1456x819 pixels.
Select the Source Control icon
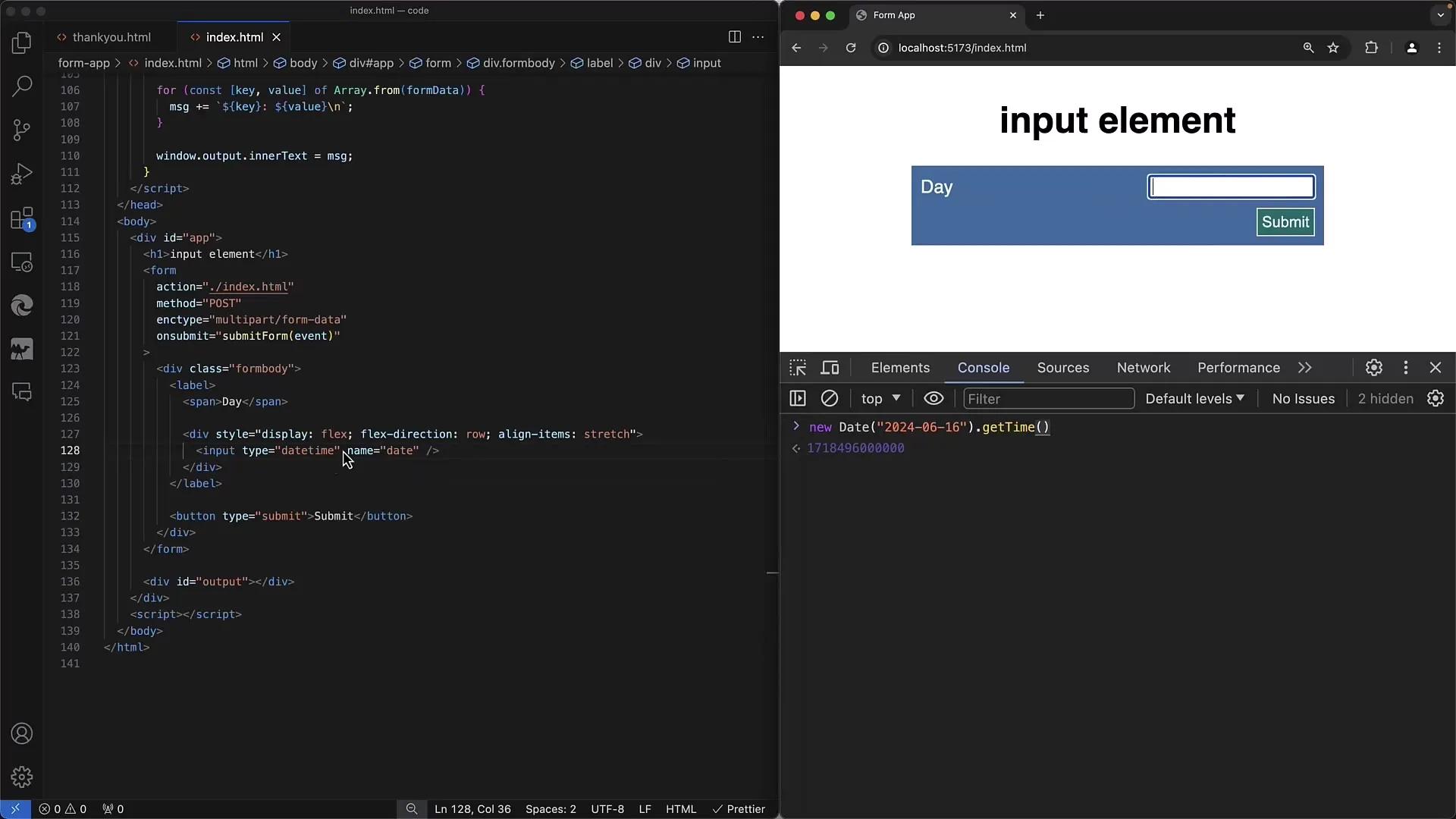(22, 130)
